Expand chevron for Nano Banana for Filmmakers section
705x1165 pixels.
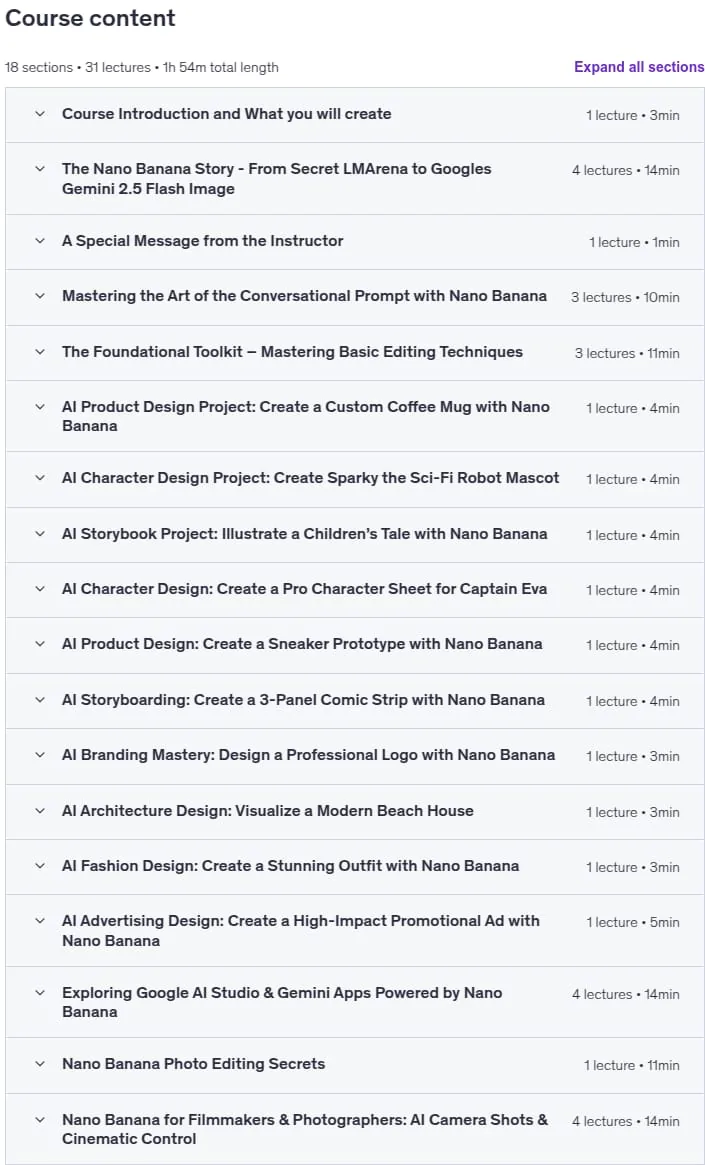(40, 1119)
